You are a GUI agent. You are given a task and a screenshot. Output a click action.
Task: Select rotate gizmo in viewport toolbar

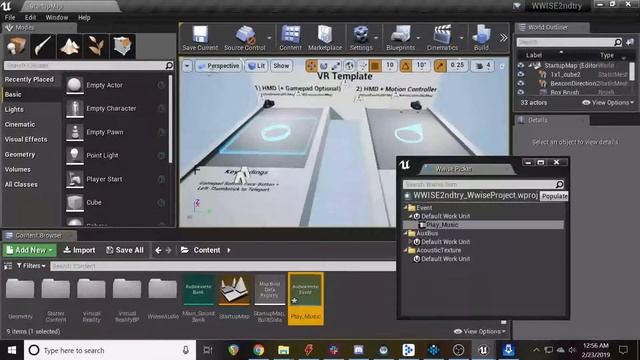coord(324,66)
